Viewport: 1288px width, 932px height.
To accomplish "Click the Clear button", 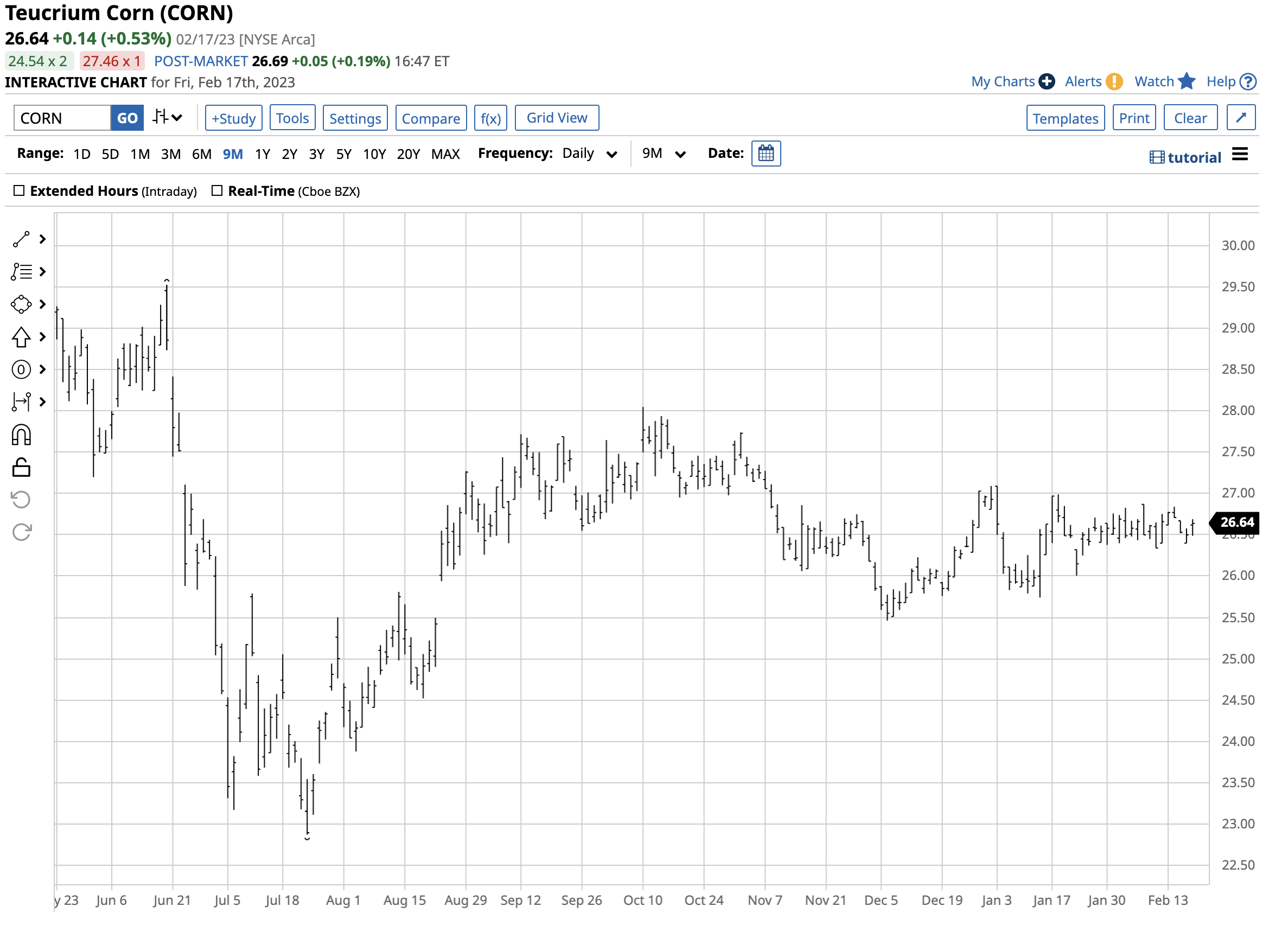I will point(1190,118).
